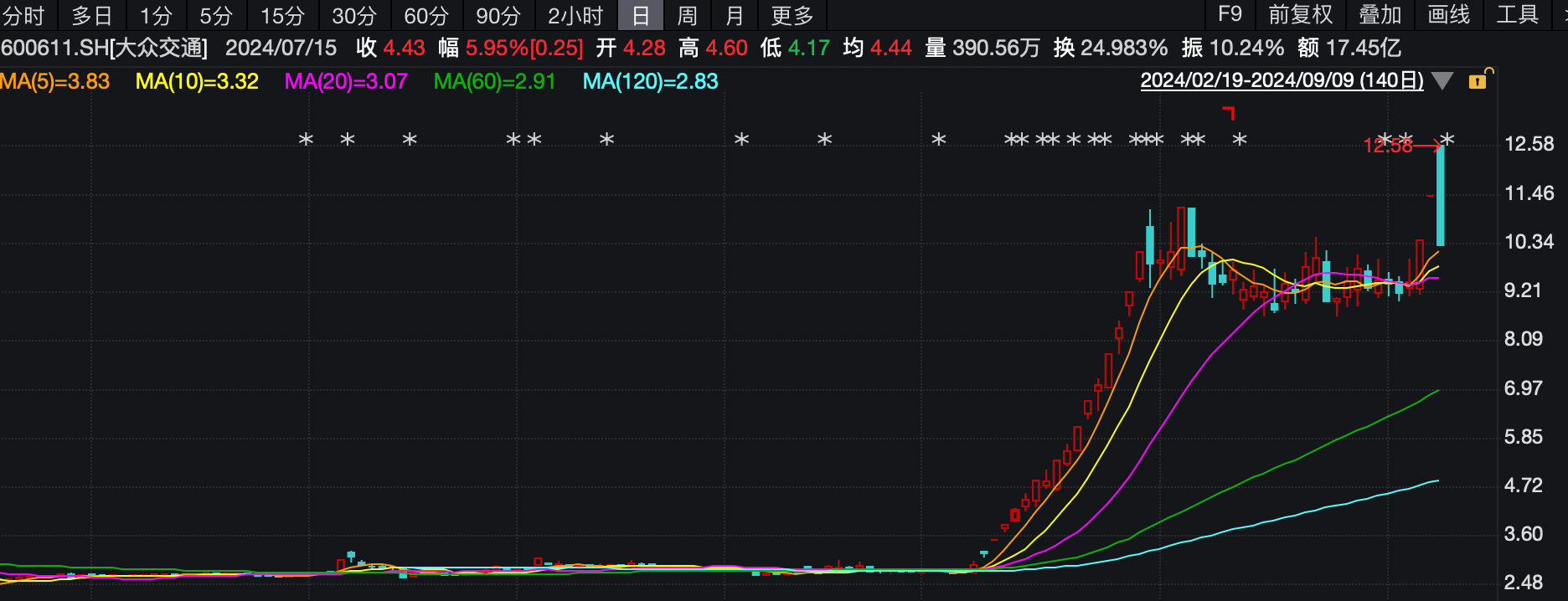Unlock the date range lock icon
Screen dimensions: 1568x601
[1479, 80]
